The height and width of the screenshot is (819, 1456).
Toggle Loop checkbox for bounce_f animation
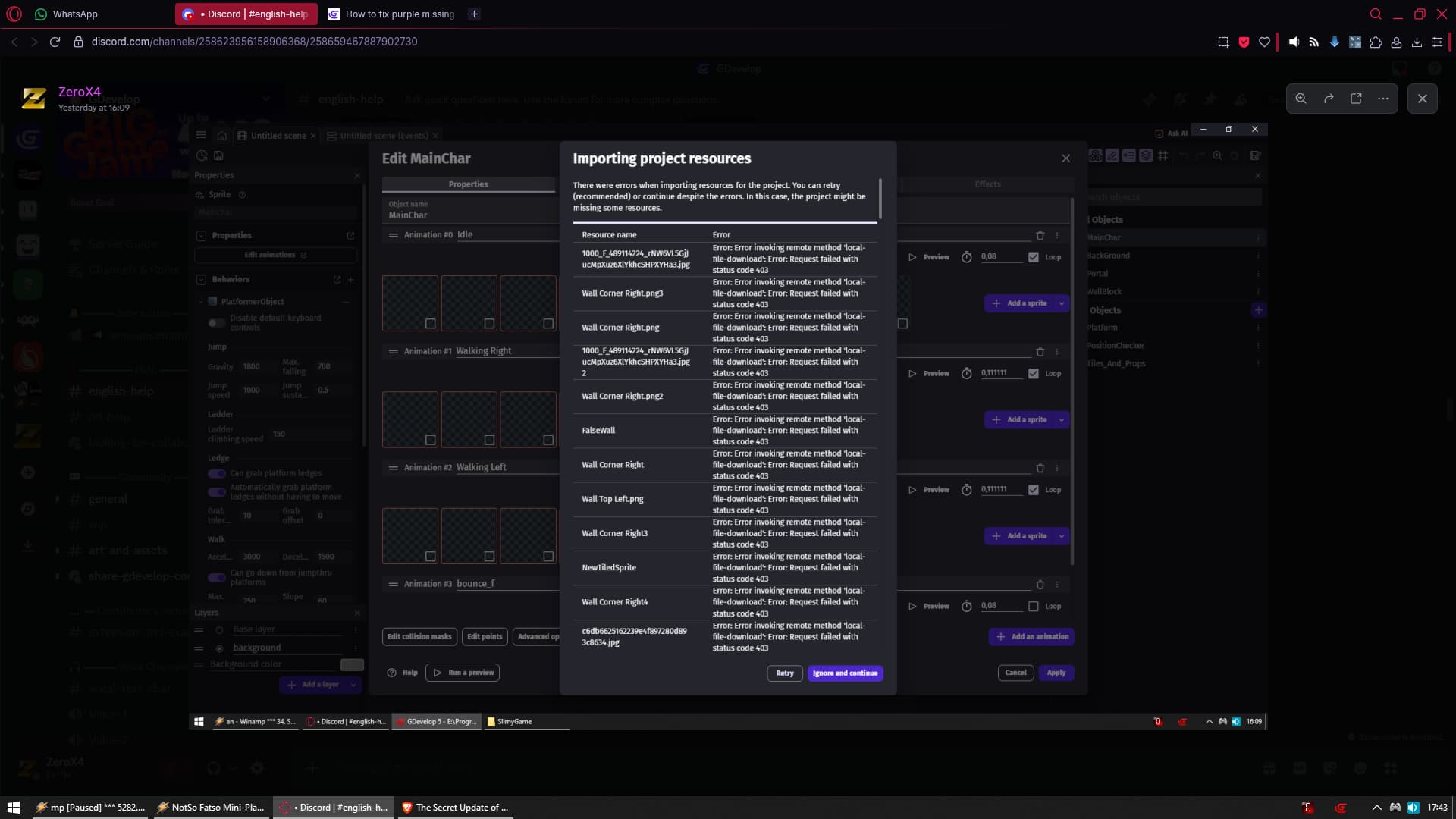tap(1034, 607)
